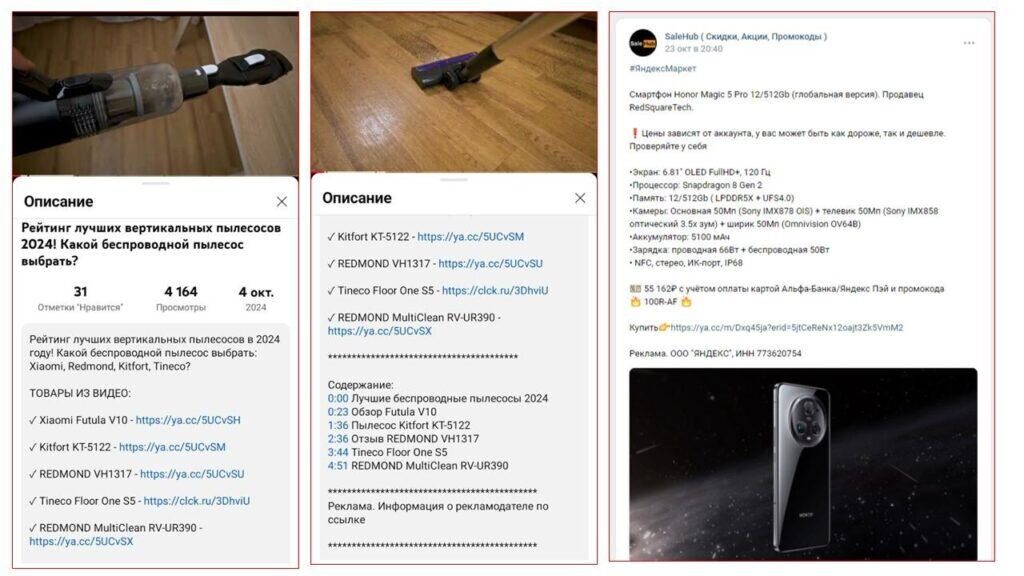Screen dimensions: 1024x576
Task: Click the post date 23 окт в 20:40
Action: (x=694, y=48)
